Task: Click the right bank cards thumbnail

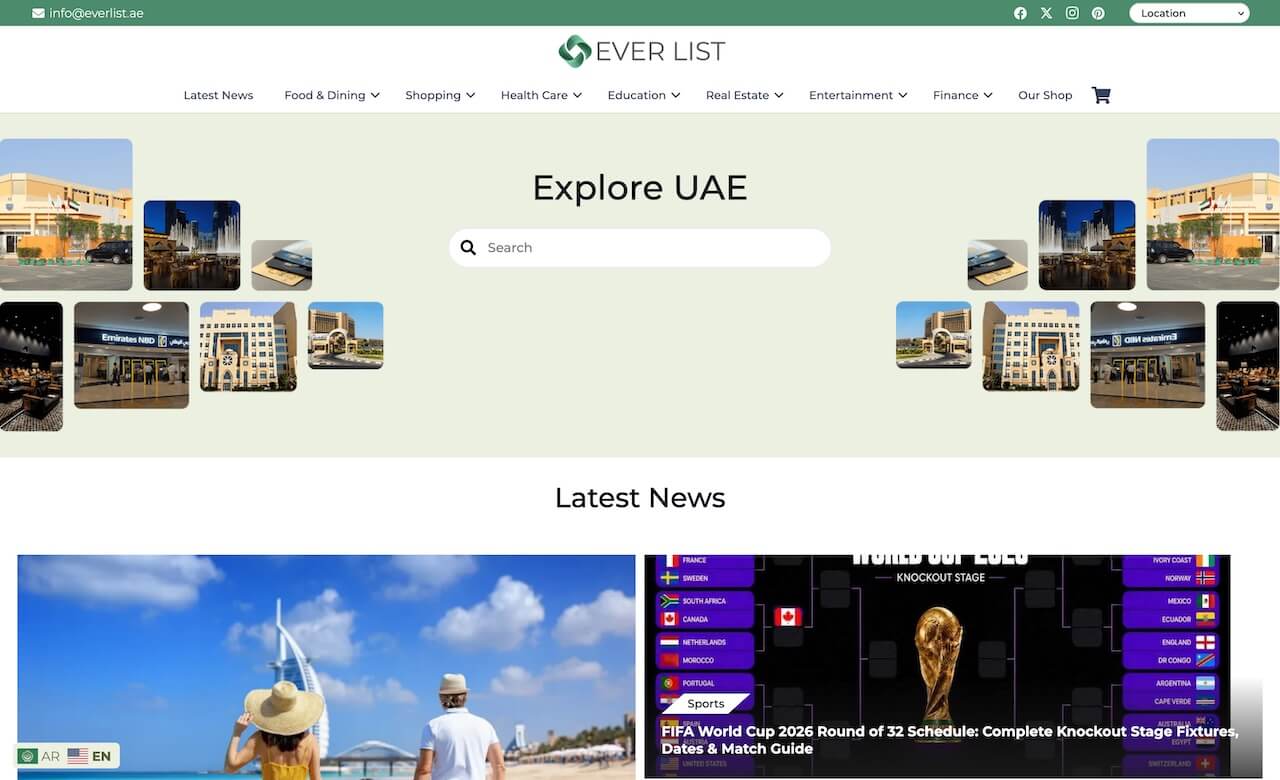Action: [997, 265]
